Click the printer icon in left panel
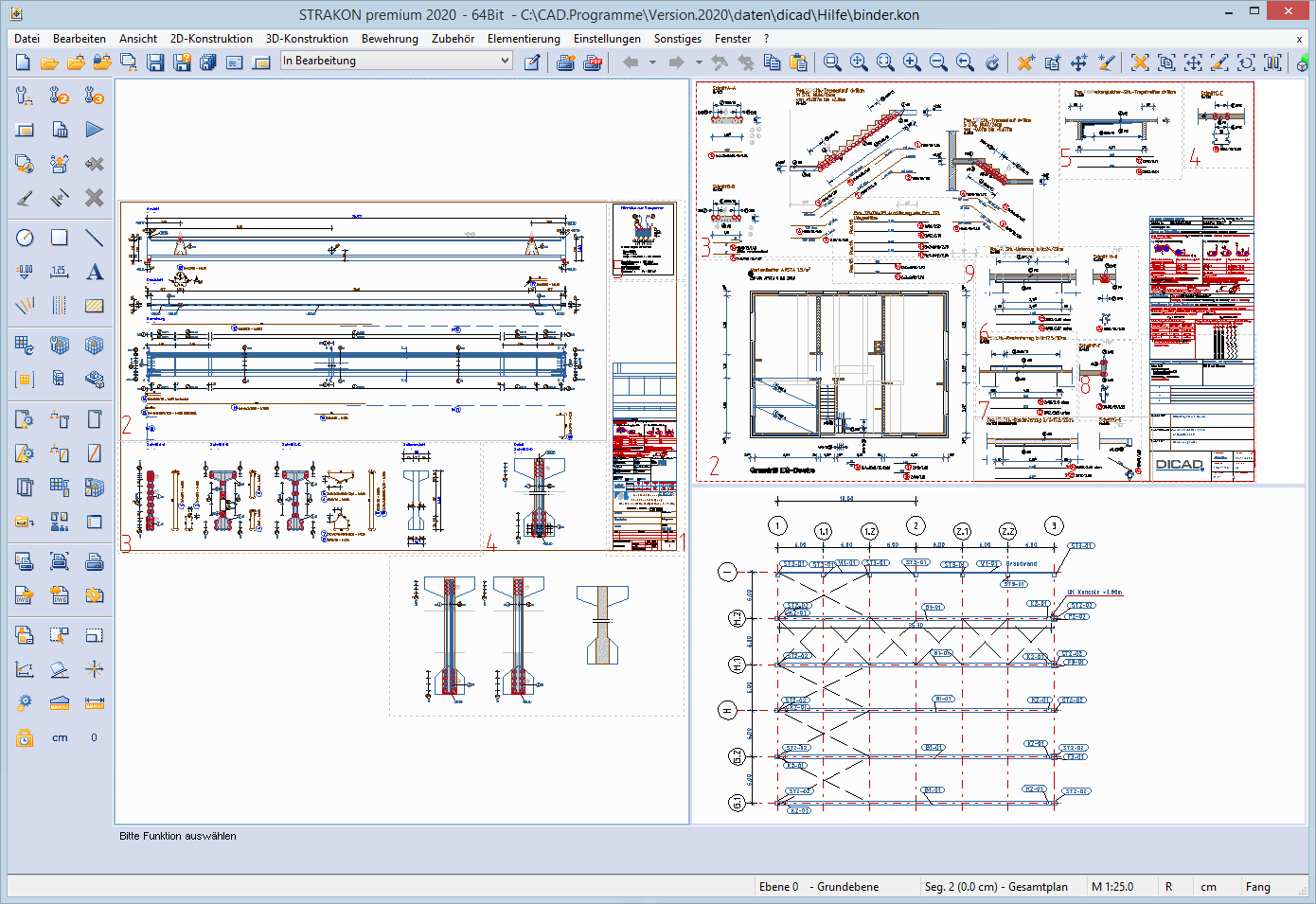 tap(94, 560)
